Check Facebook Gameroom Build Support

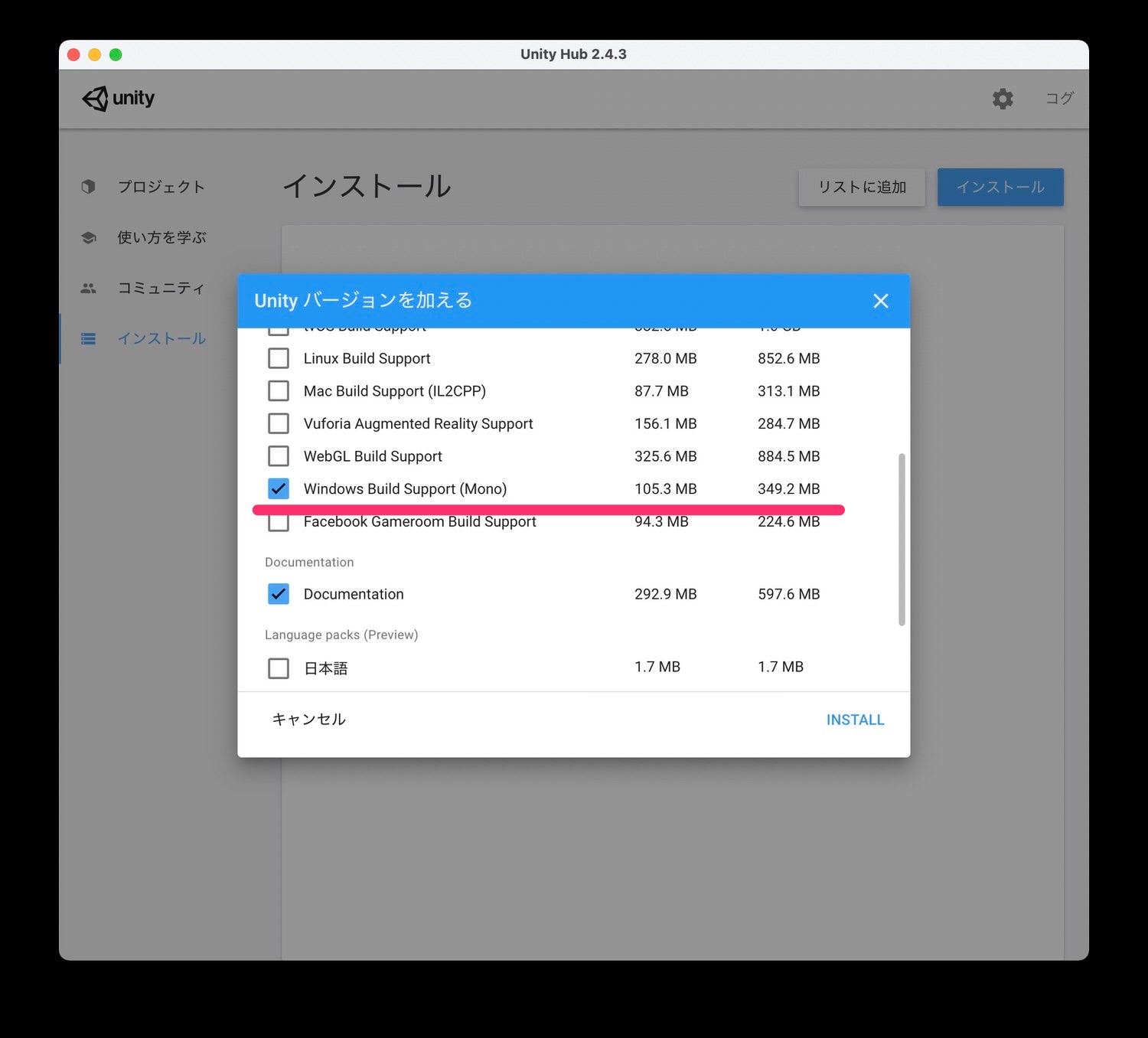(279, 522)
